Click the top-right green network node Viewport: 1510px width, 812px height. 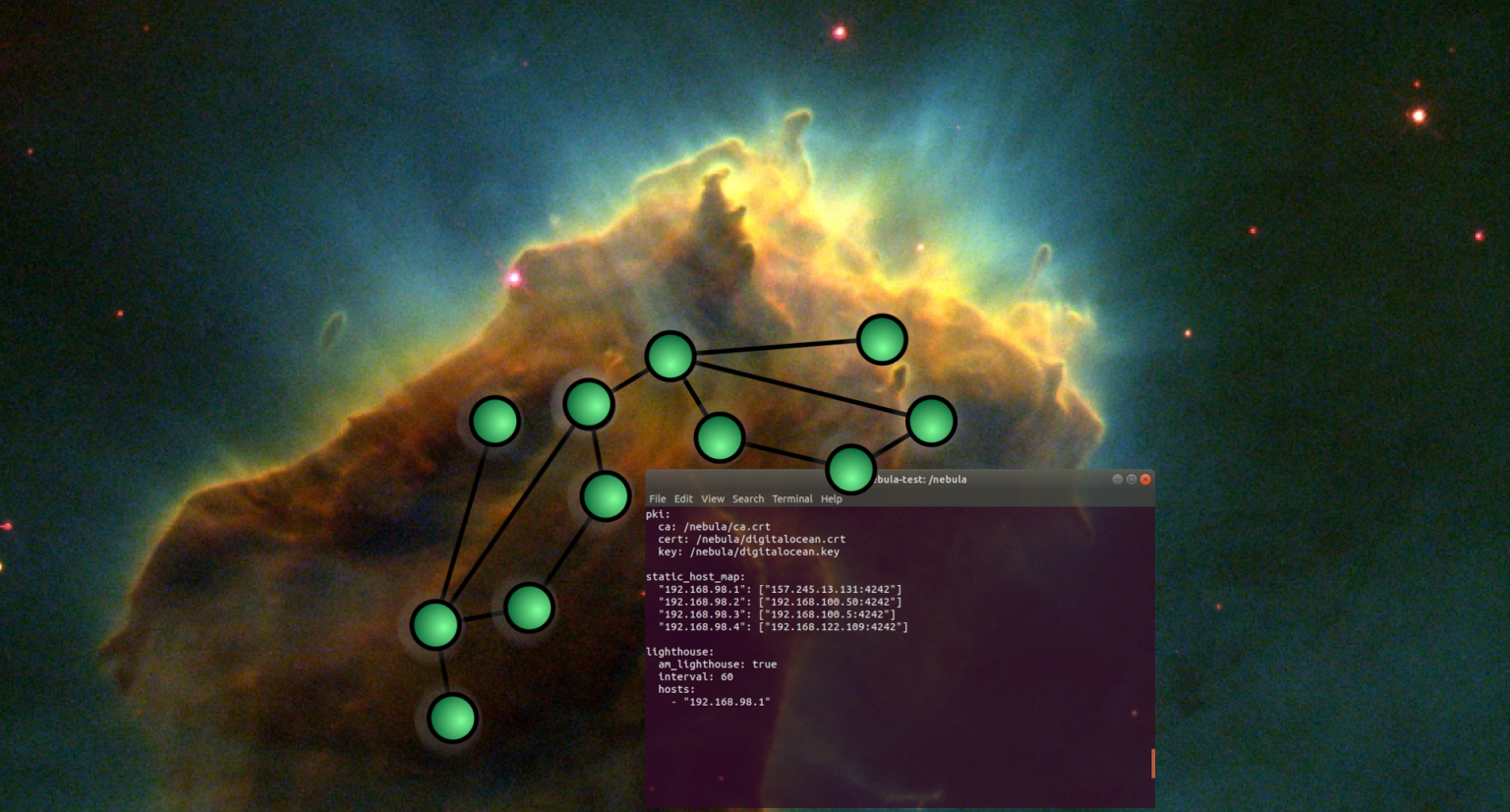[x=882, y=338]
